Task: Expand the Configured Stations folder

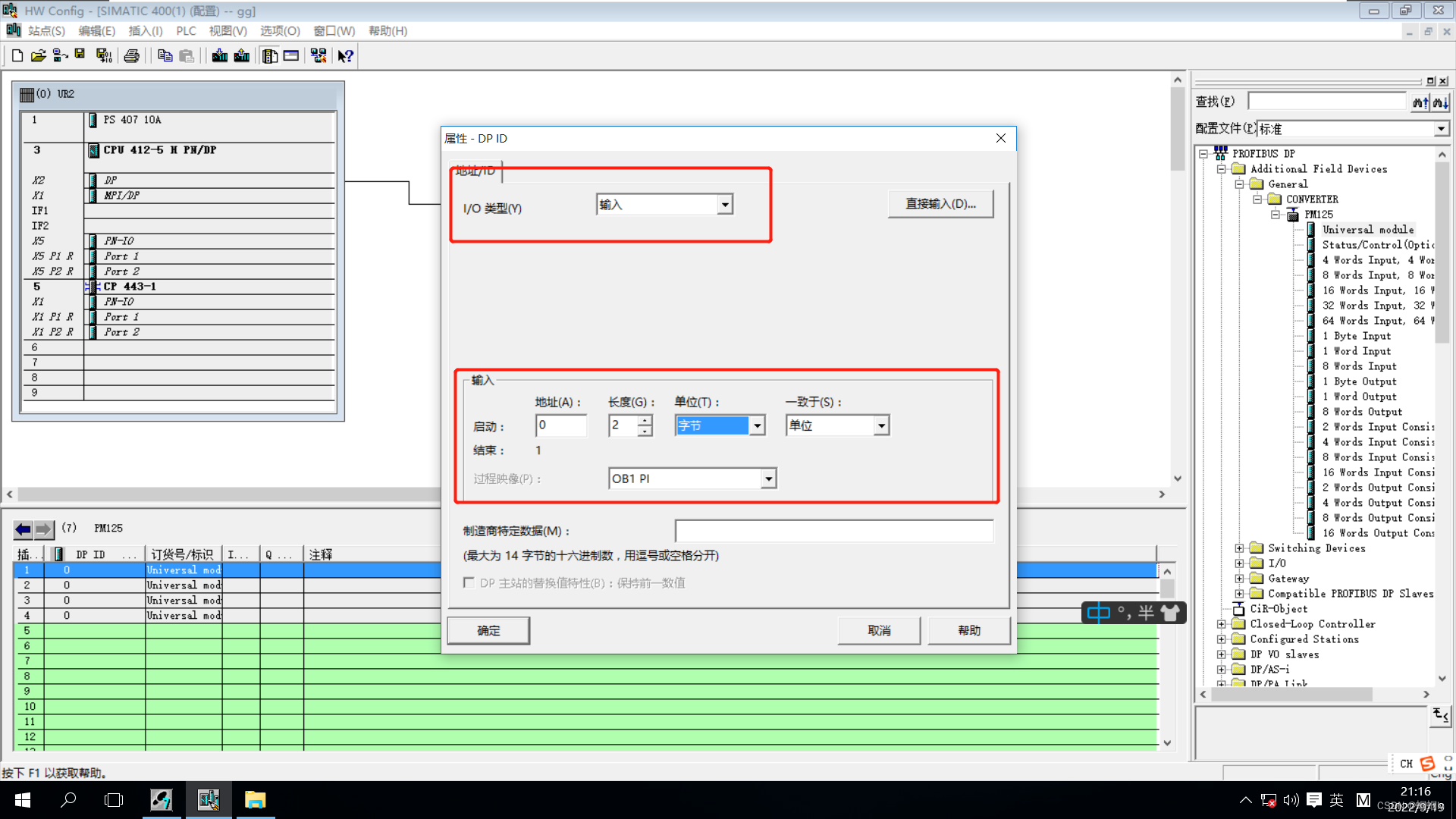Action: 1221,639
